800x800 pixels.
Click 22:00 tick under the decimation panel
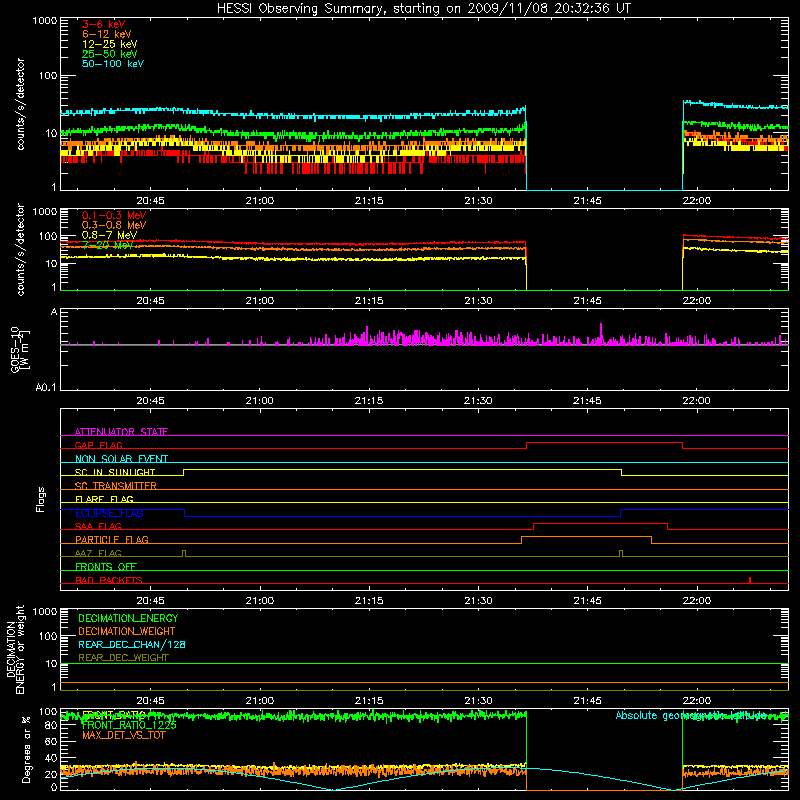(x=696, y=701)
